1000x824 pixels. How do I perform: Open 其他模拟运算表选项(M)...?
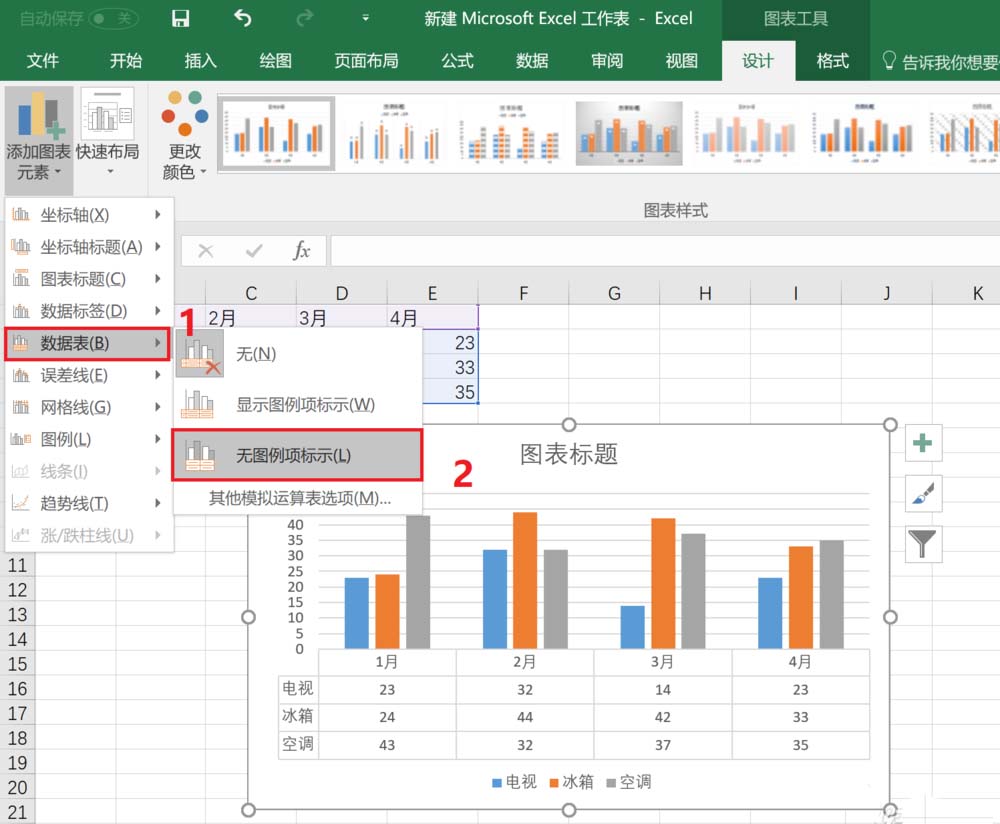(x=300, y=498)
